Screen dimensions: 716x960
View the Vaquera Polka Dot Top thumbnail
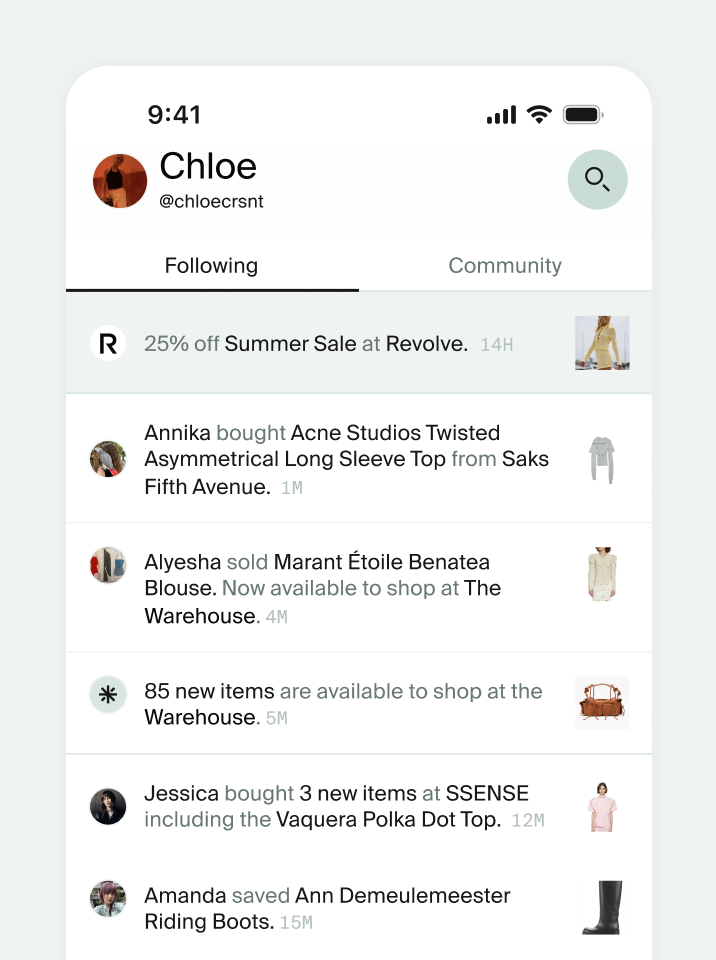coord(602,807)
